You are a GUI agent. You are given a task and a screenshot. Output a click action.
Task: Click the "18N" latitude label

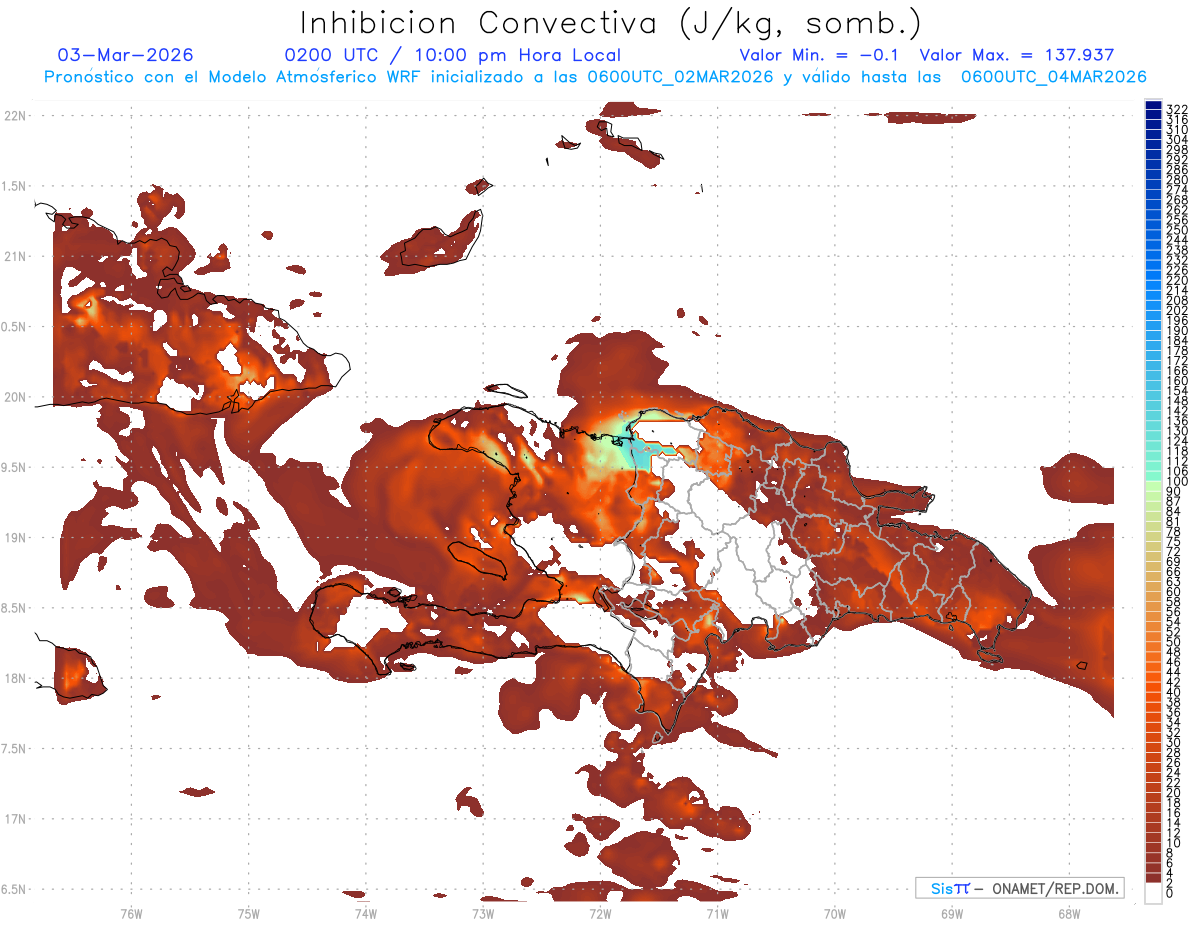[x=15, y=678]
